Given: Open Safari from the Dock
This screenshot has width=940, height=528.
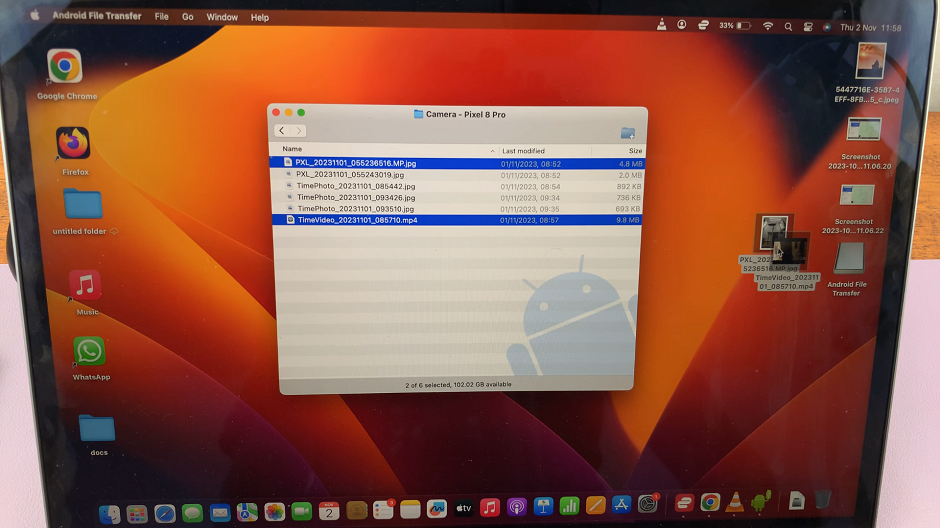Looking at the screenshot, I should (164, 513).
